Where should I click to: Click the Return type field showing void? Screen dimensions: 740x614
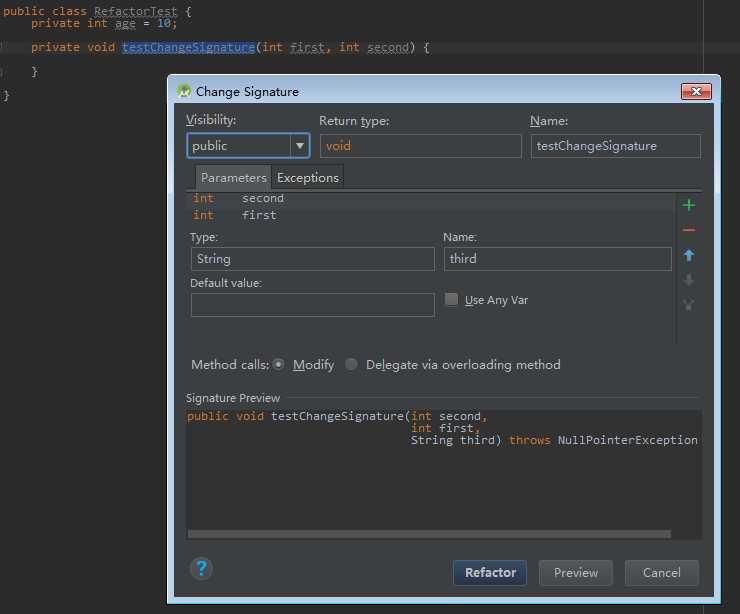[x=420, y=146]
